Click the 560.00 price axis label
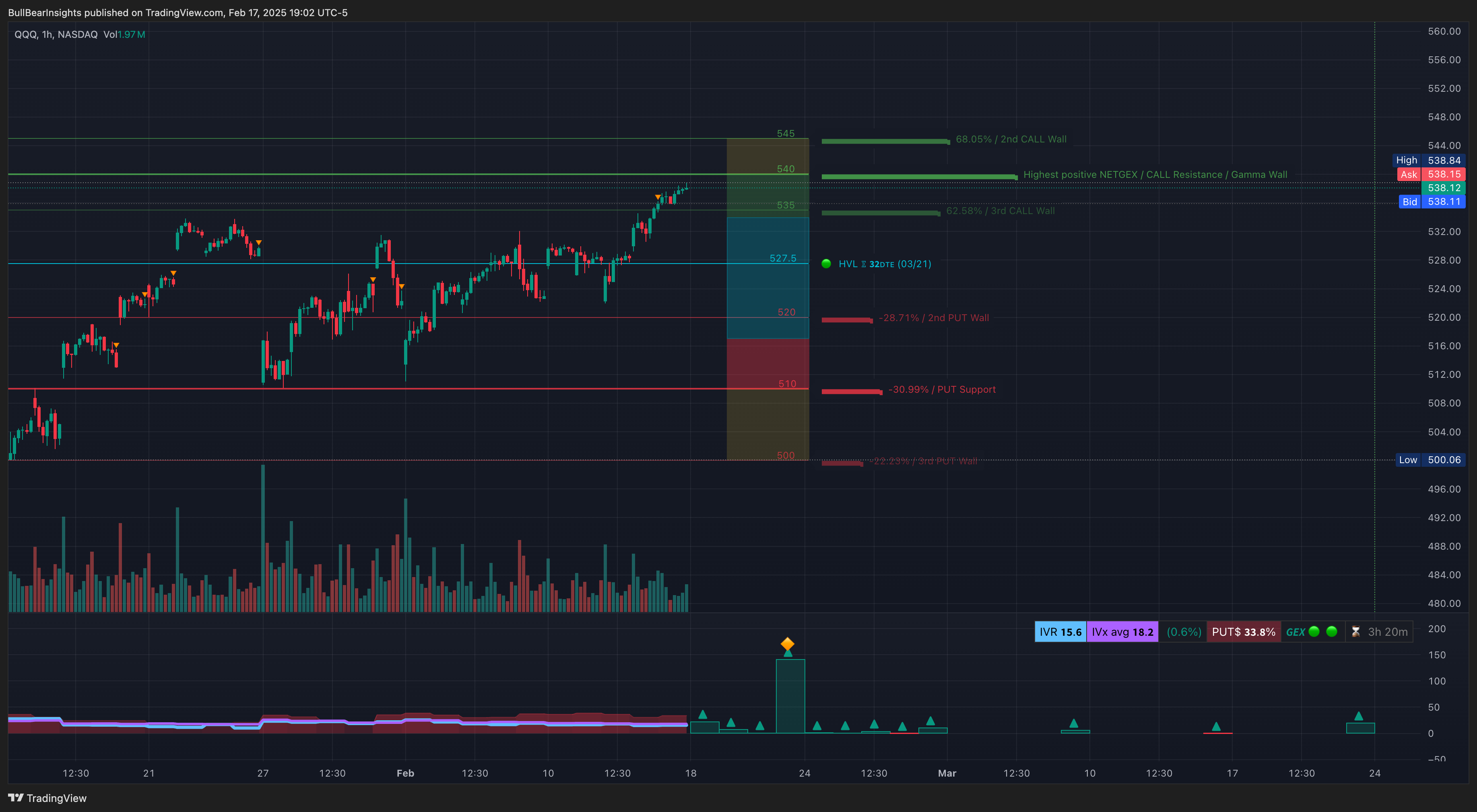The width and height of the screenshot is (1477, 812). 1444,31
